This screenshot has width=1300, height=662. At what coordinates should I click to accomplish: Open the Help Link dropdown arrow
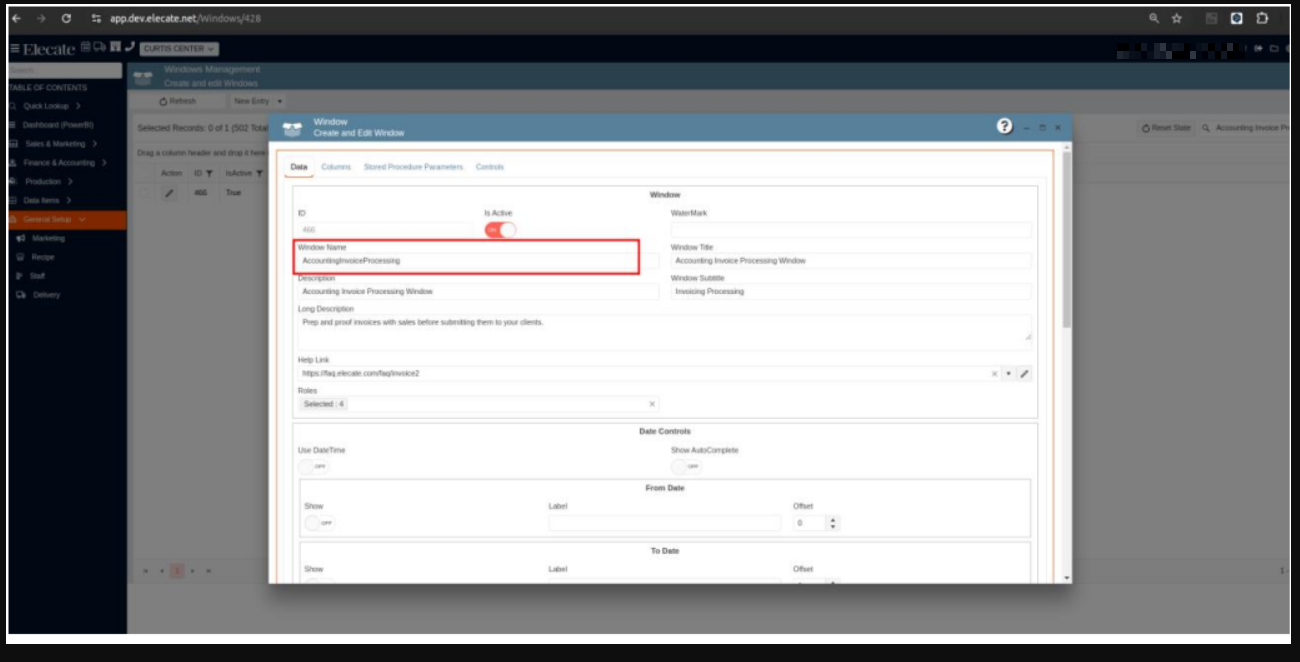coord(1008,374)
